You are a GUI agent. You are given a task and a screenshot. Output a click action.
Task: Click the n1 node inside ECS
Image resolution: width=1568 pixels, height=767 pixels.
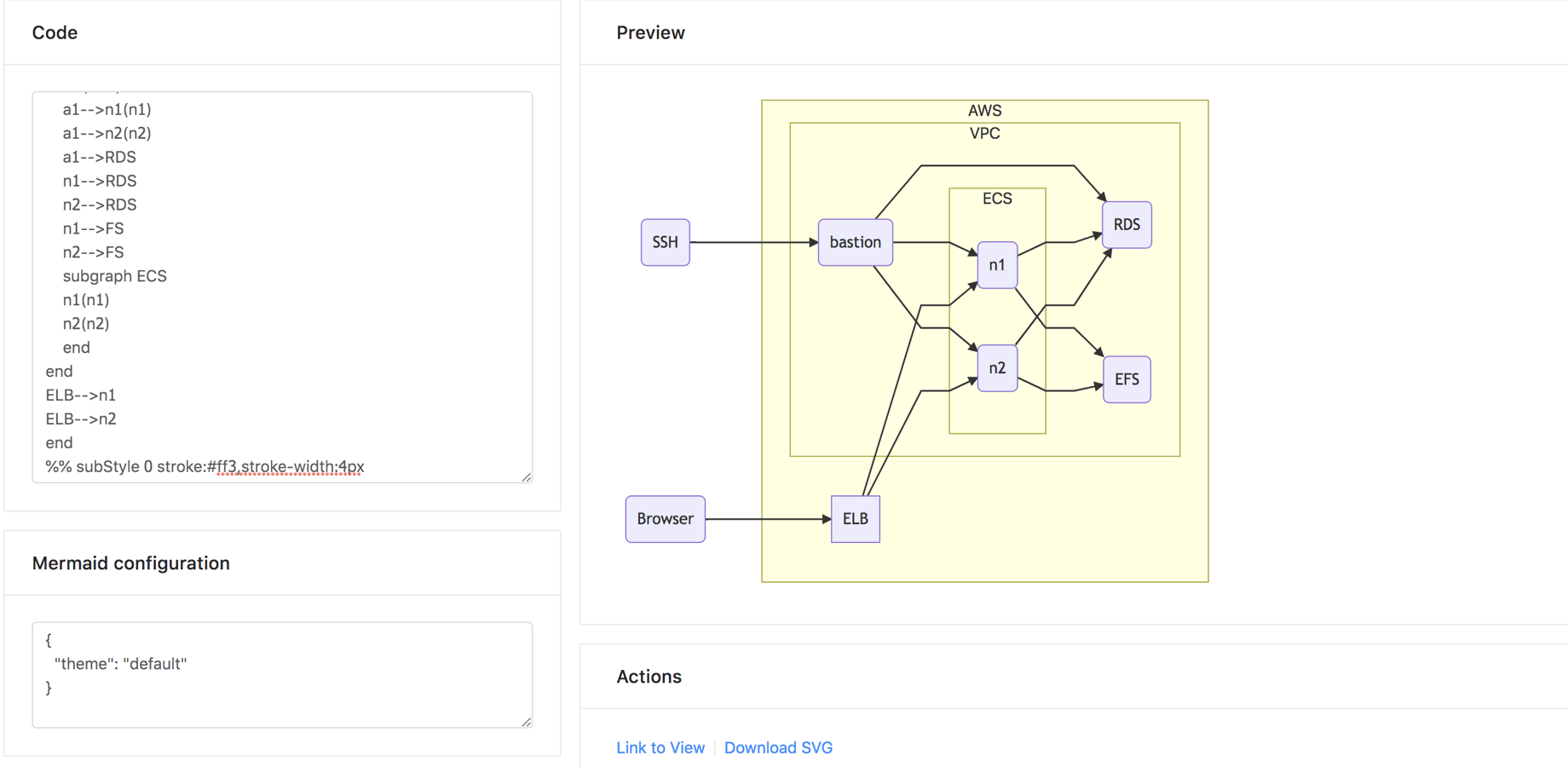996,265
